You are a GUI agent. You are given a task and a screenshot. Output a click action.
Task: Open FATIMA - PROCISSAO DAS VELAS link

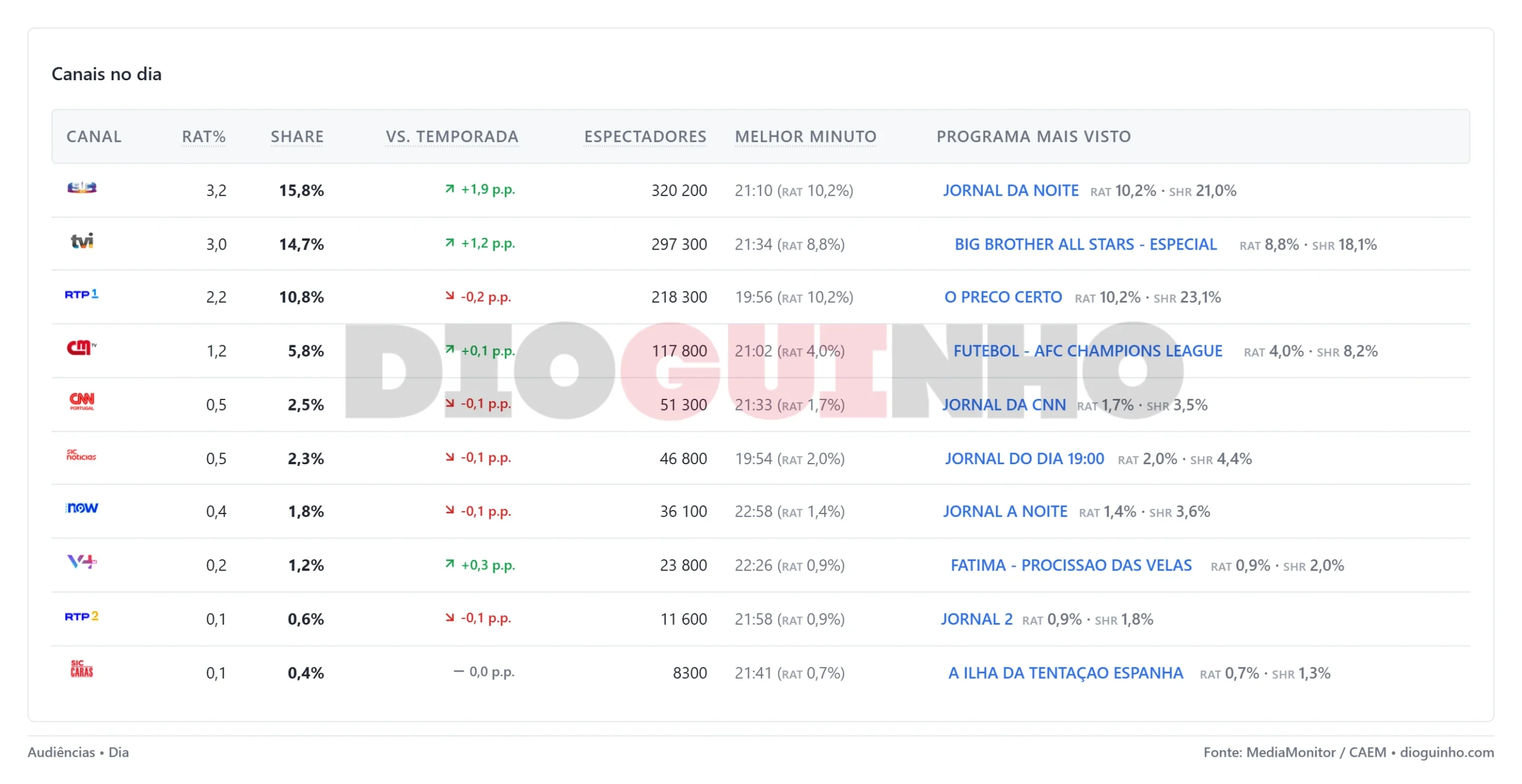[x=1071, y=565]
